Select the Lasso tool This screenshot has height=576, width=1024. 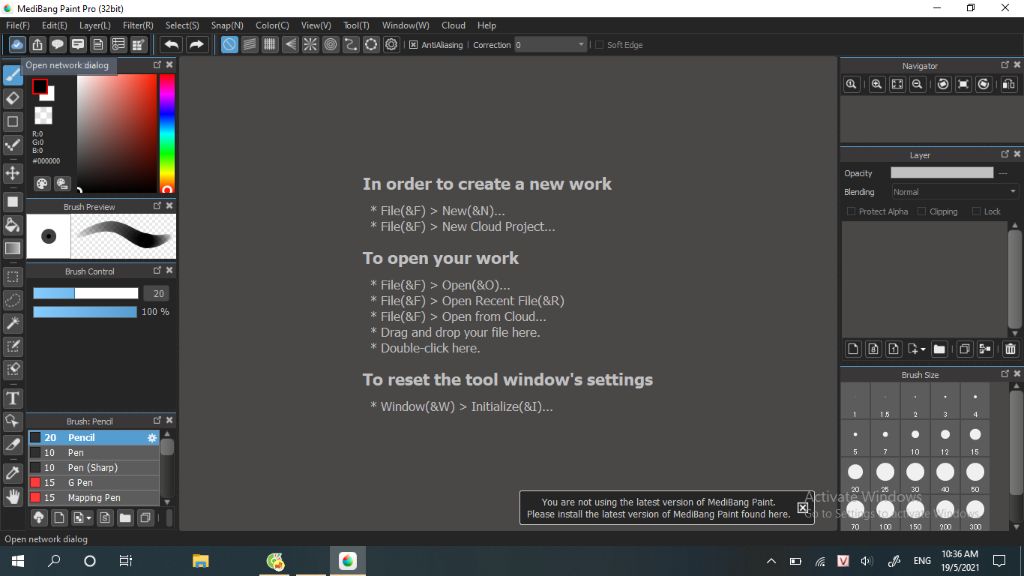[x=12, y=300]
